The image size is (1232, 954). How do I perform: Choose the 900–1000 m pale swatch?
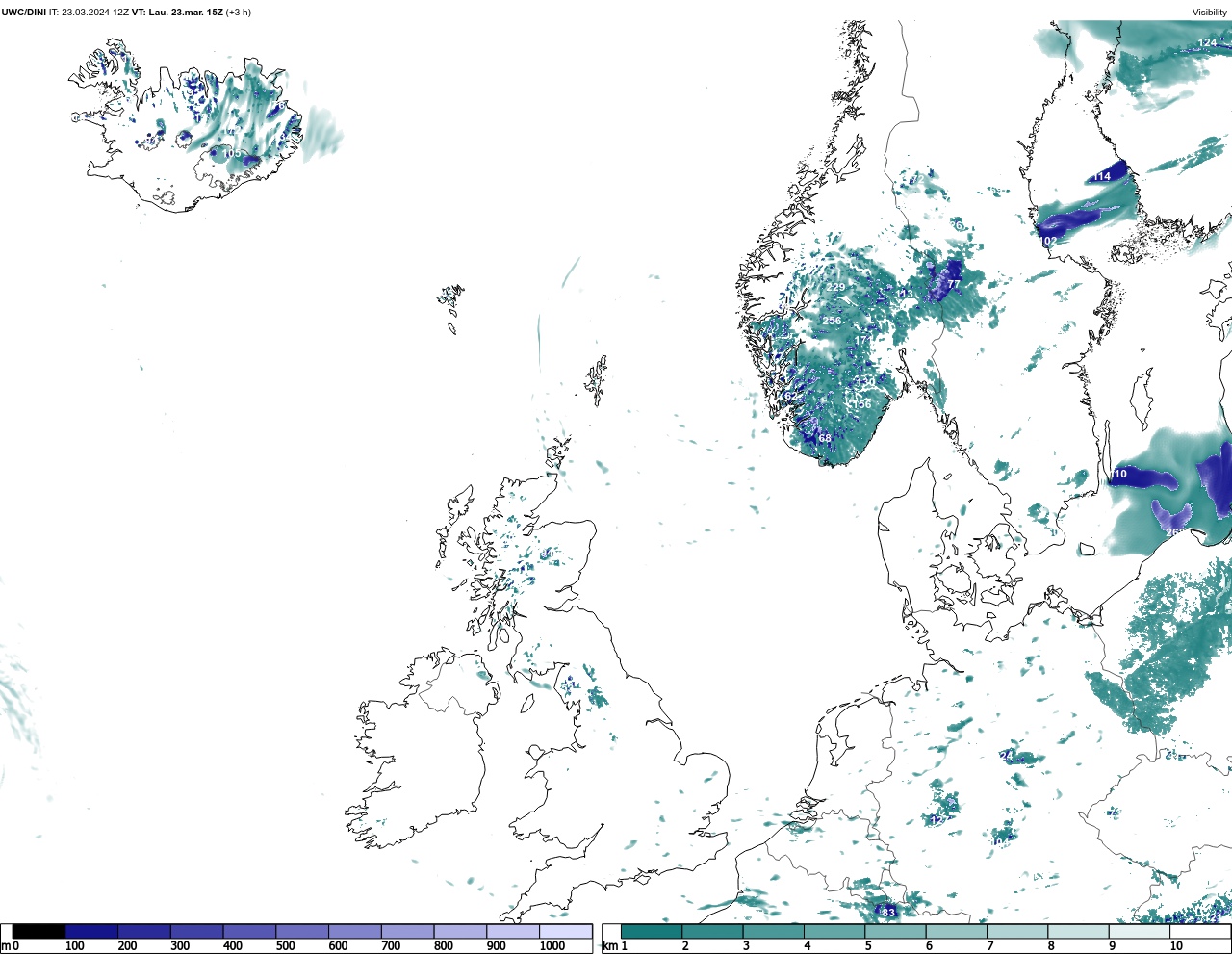[513, 931]
